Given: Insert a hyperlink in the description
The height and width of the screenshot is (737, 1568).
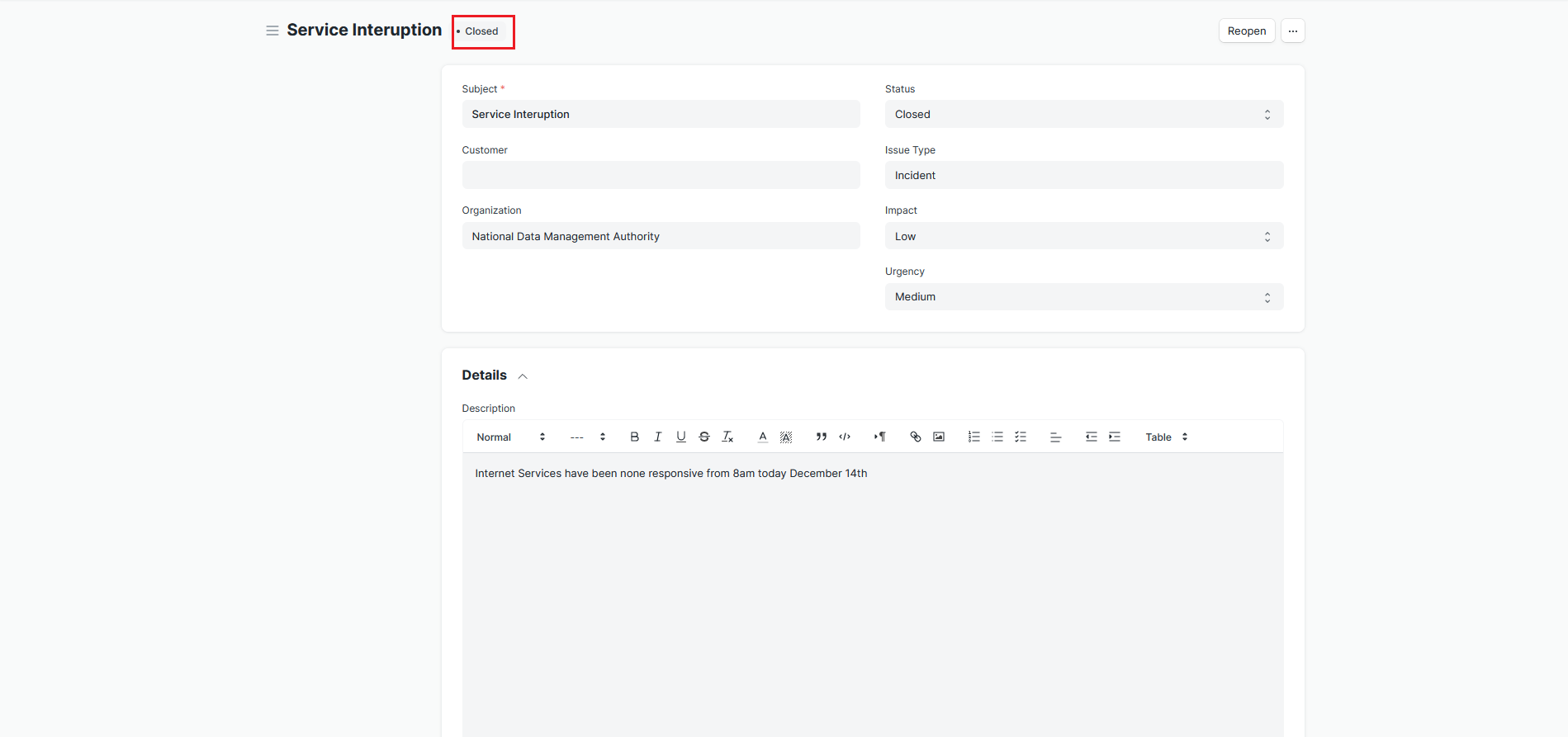Looking at the screenshot, I should click(915, 437).
